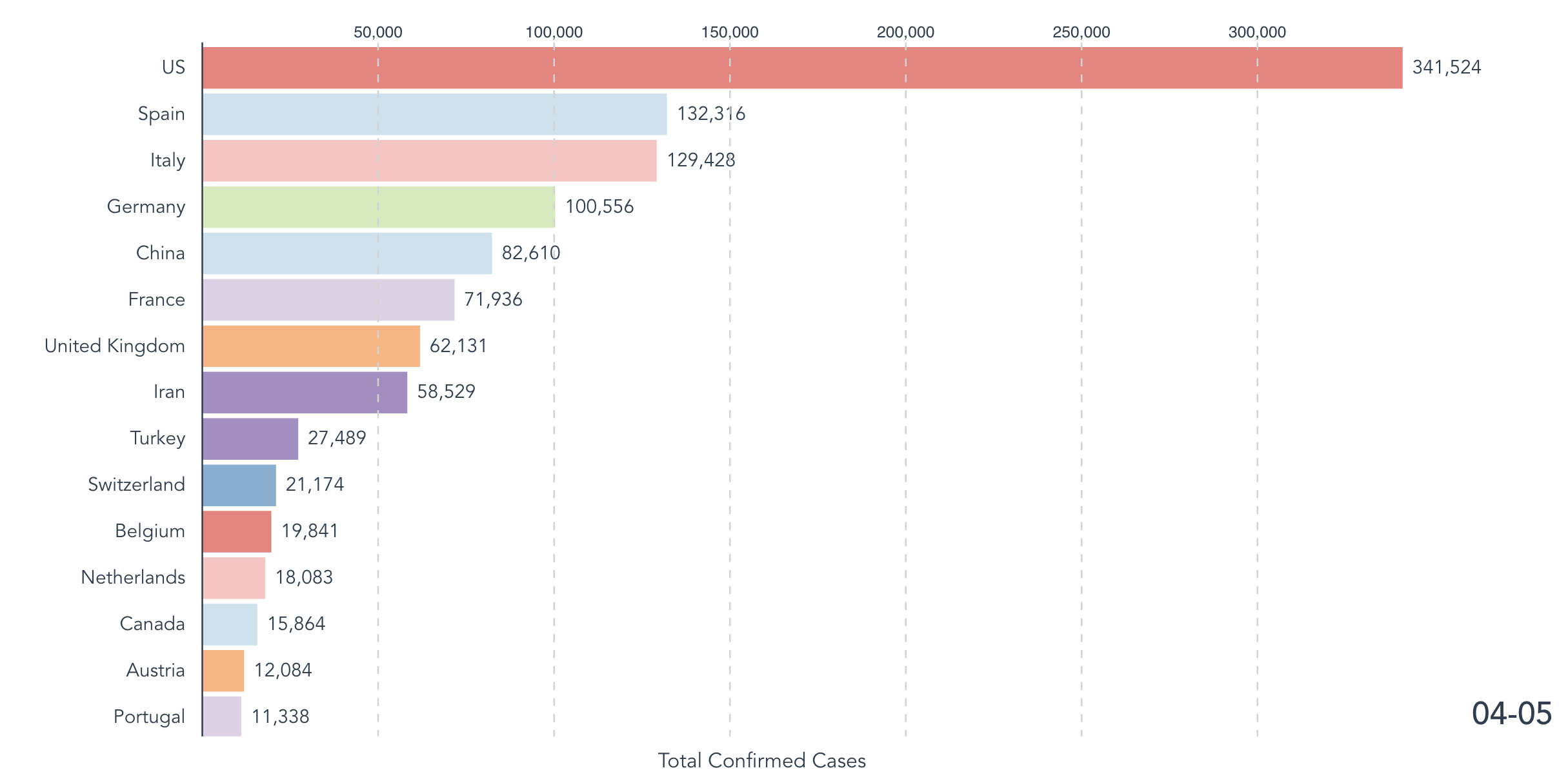Click the 'Spain' country label
The width and height of the screenshot is (1568, 779).
tap(161, 114)
